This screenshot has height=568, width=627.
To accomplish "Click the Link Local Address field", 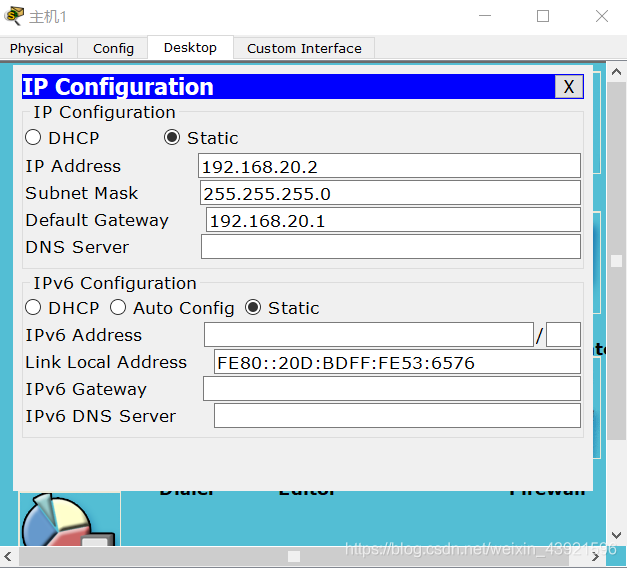I will 397,362.
